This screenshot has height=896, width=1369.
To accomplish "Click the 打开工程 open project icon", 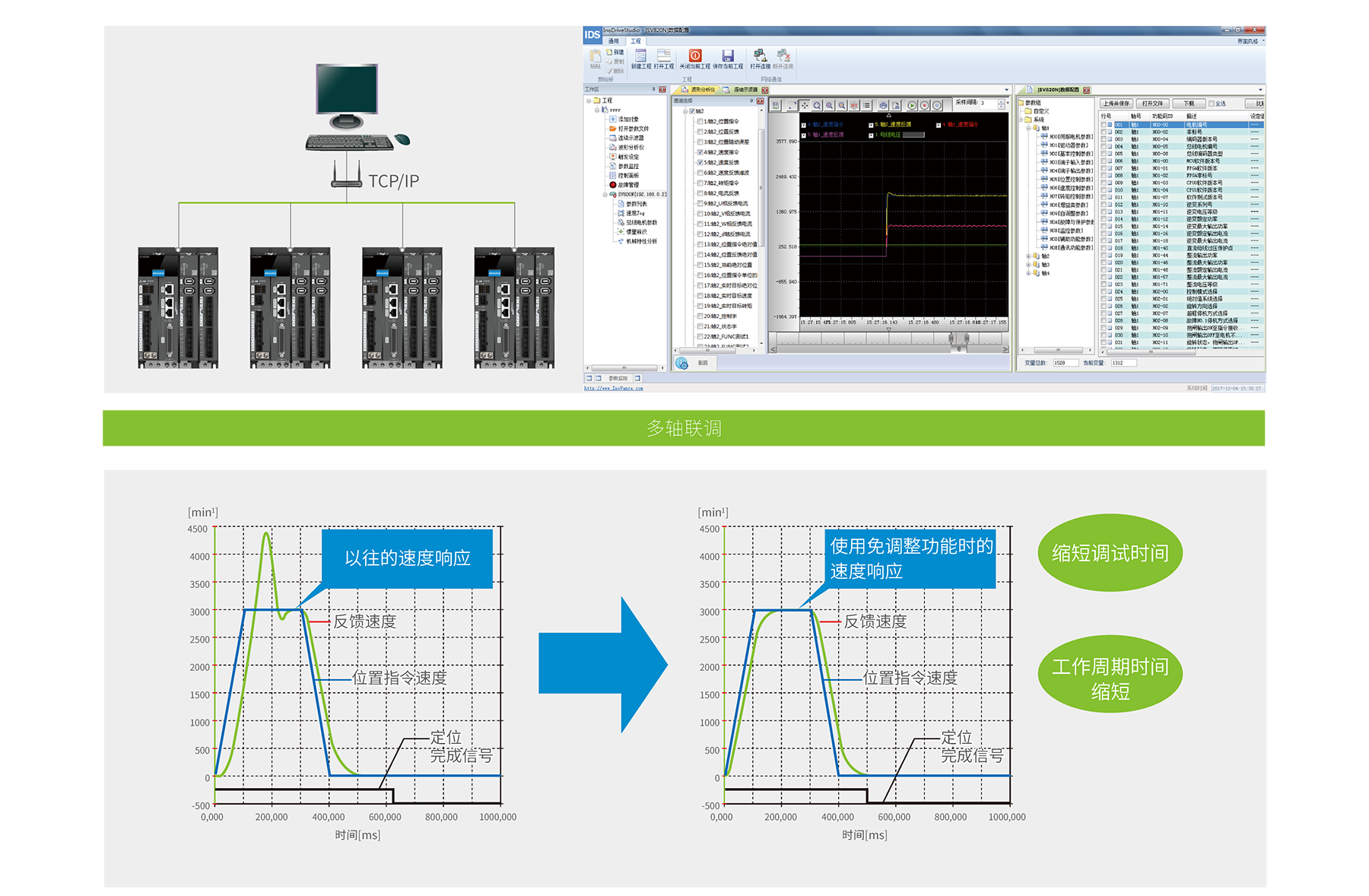I will (664, 56).
